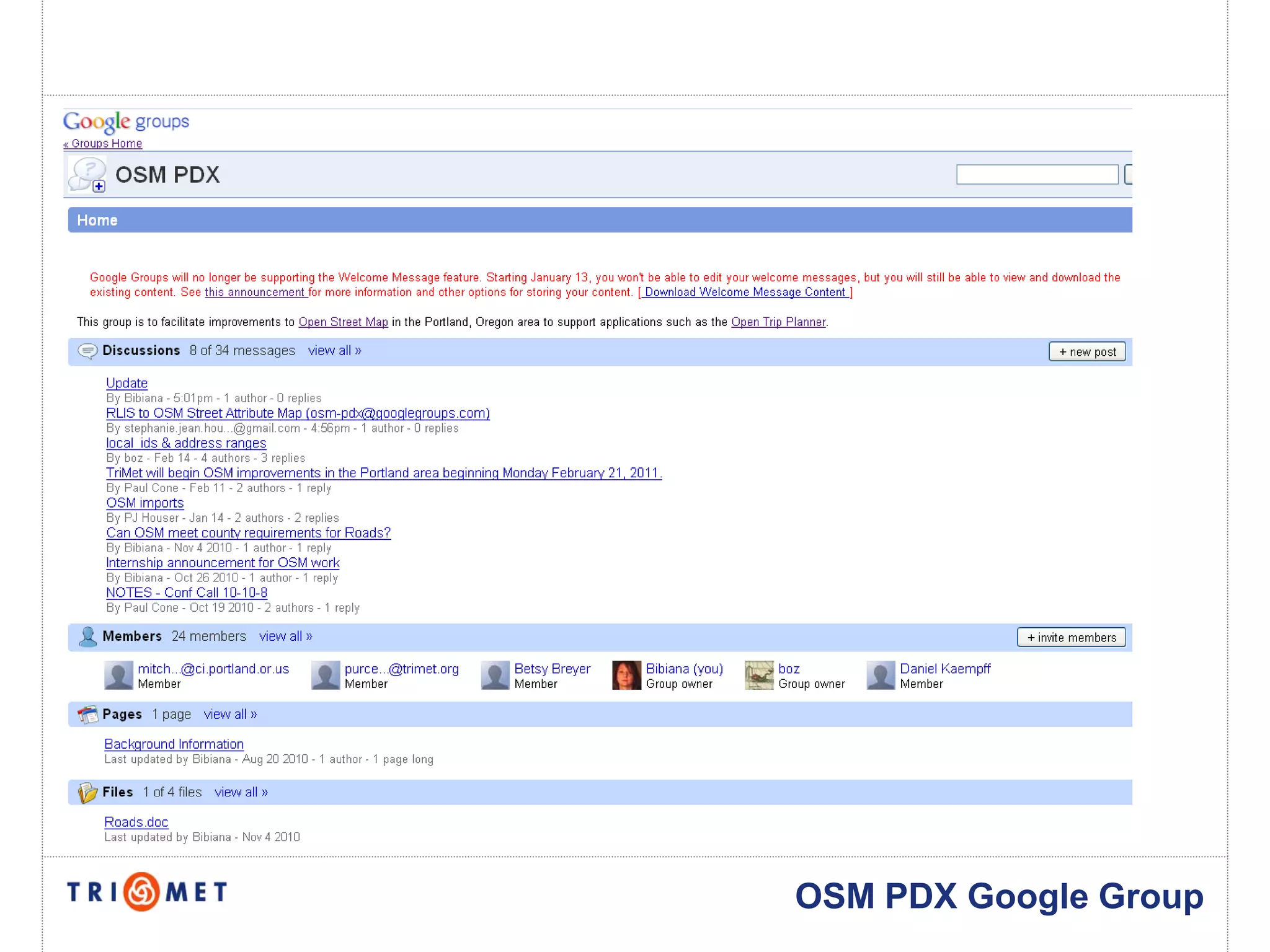
Task: Click '24 members' count text
Action: pos(209,637)
